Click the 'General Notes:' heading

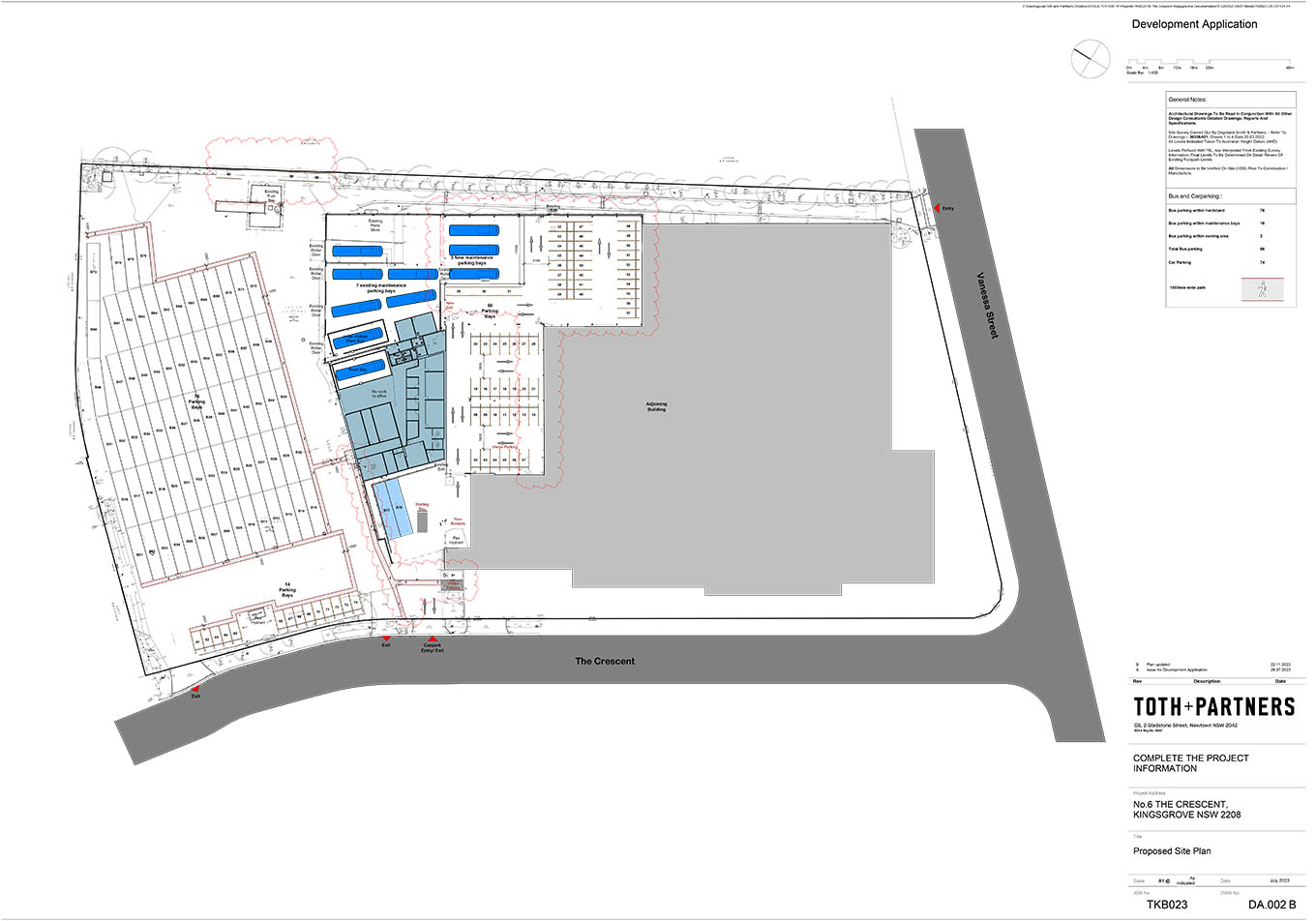point(1187,100)
